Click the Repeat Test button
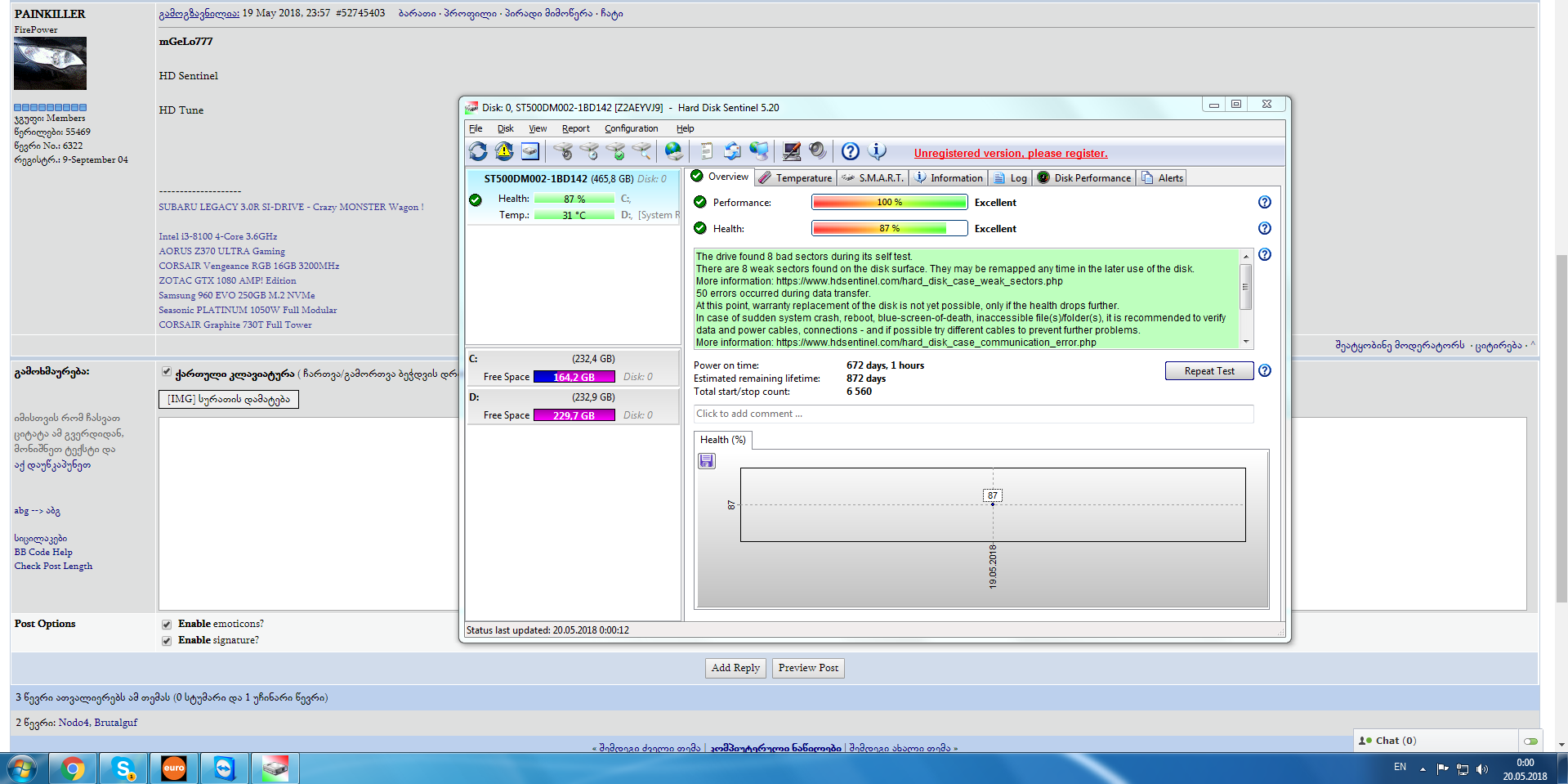1568x784 pixels. coord(1209,370)
